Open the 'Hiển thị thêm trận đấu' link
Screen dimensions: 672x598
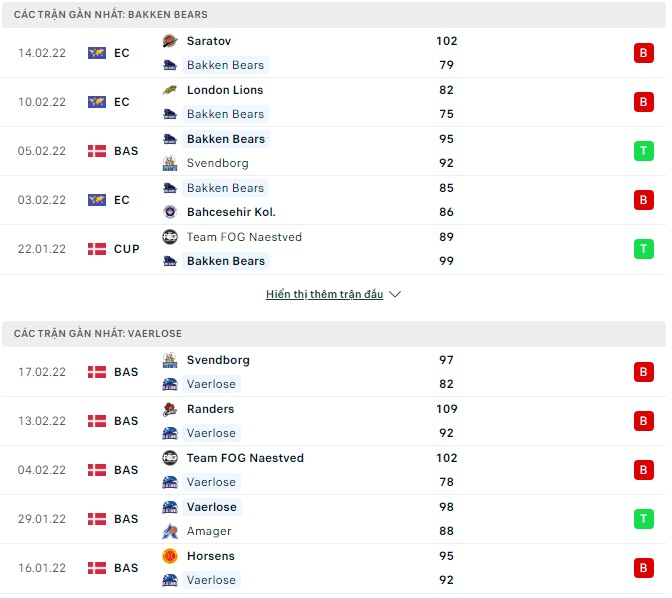click(x=325, y=295)
